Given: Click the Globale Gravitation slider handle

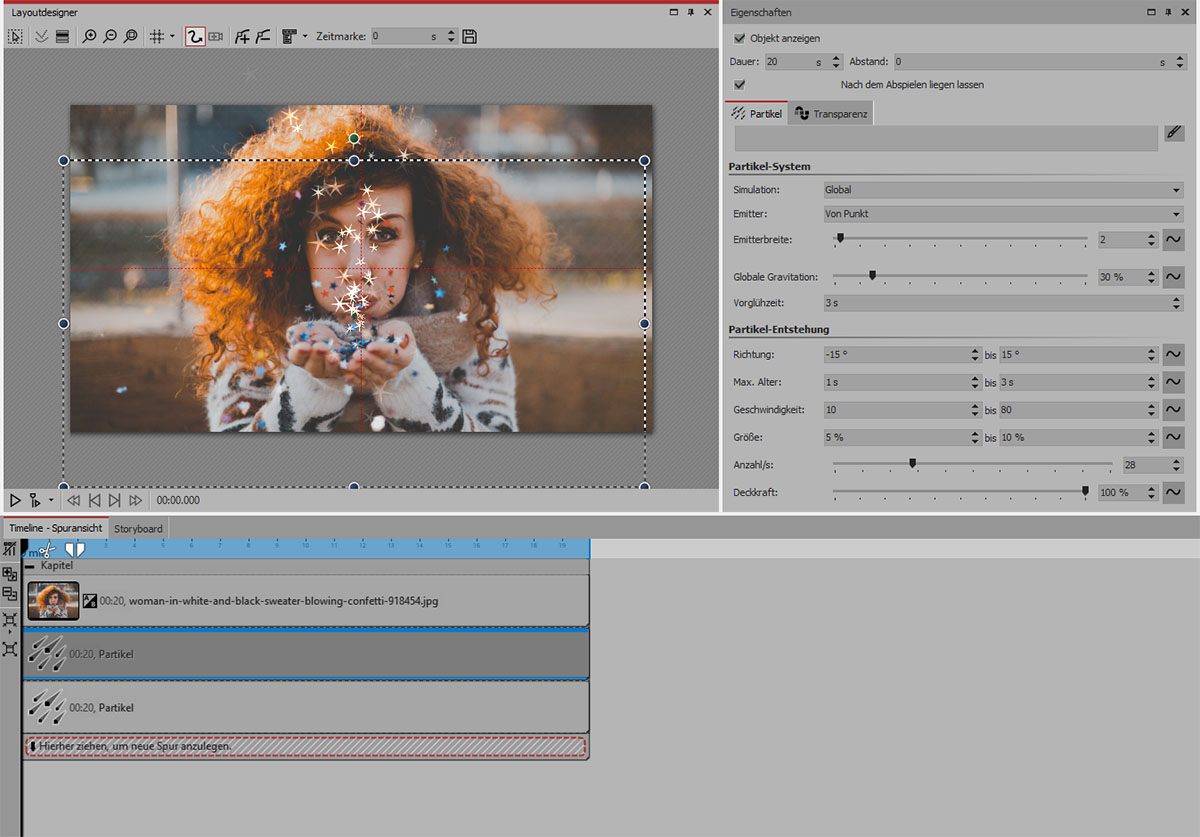Looking at the screenshot, I should tap(872, 275).
